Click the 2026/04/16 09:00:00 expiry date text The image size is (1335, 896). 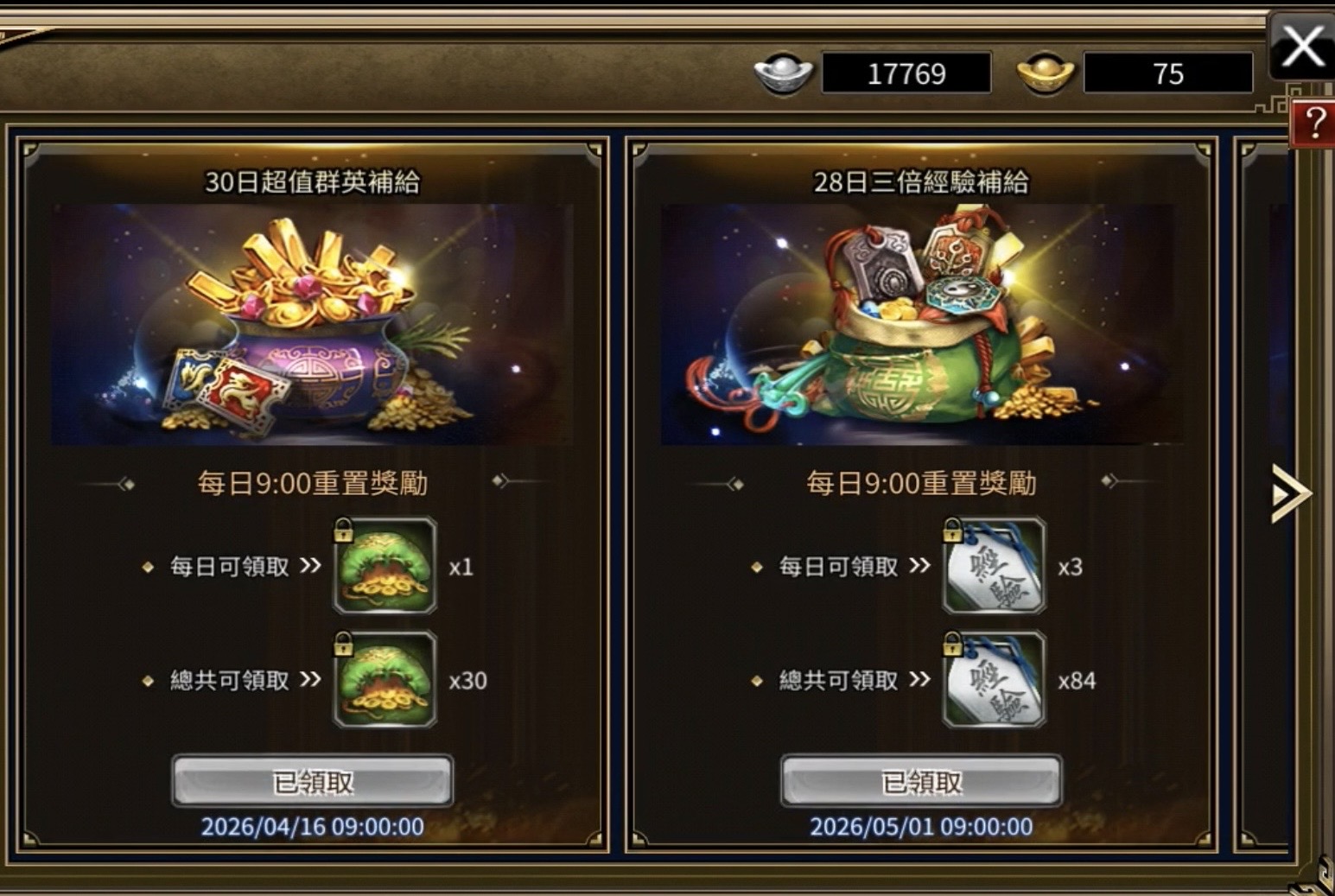pos(313,827)
